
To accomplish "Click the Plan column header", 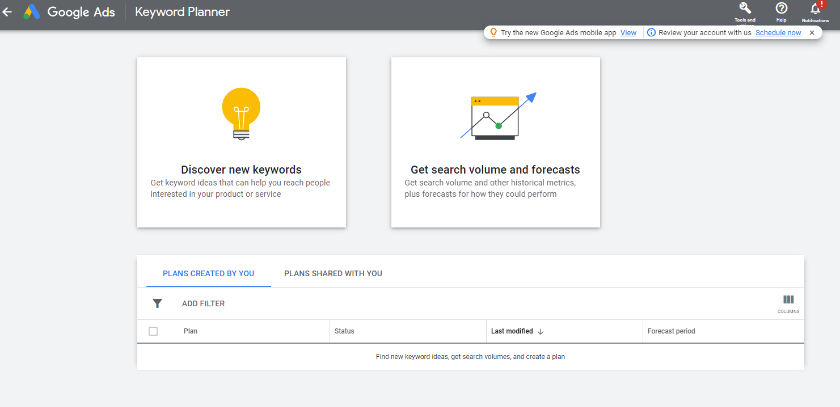I will (190, 331).
